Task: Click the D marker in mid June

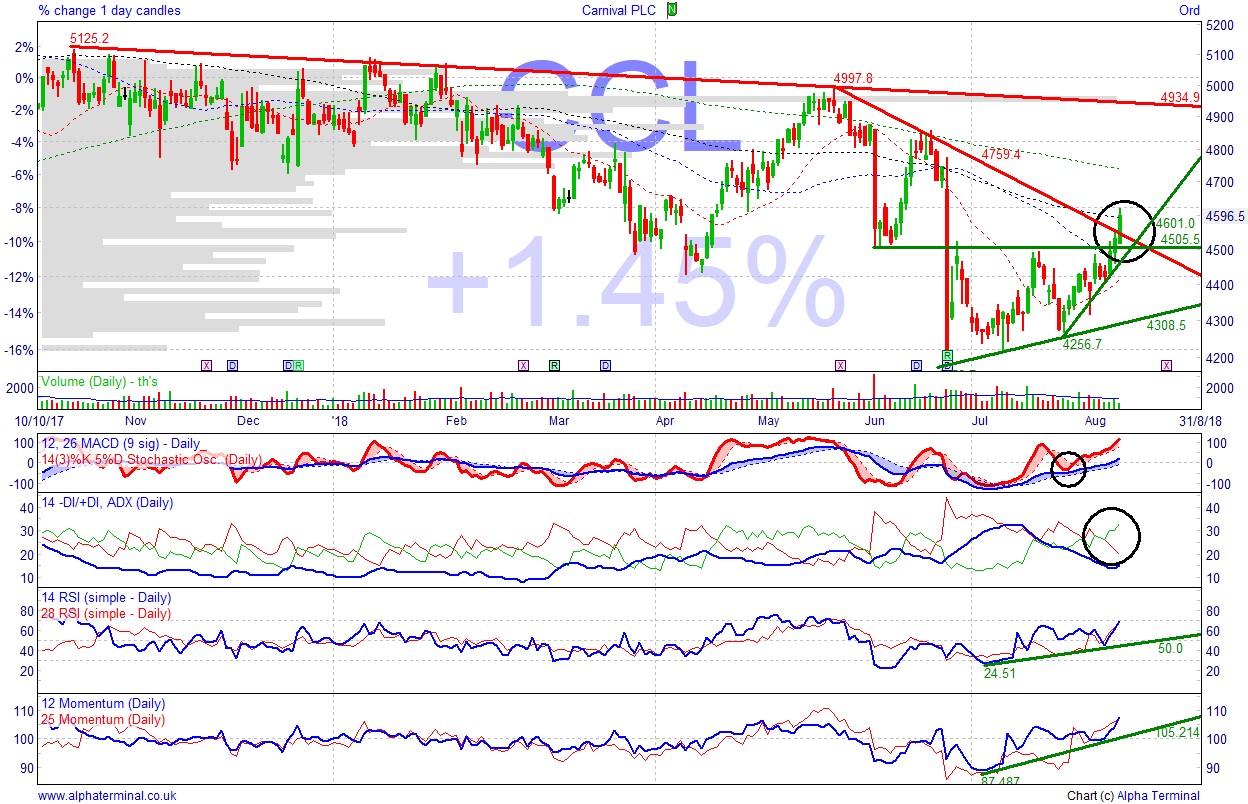Action: 916,366
